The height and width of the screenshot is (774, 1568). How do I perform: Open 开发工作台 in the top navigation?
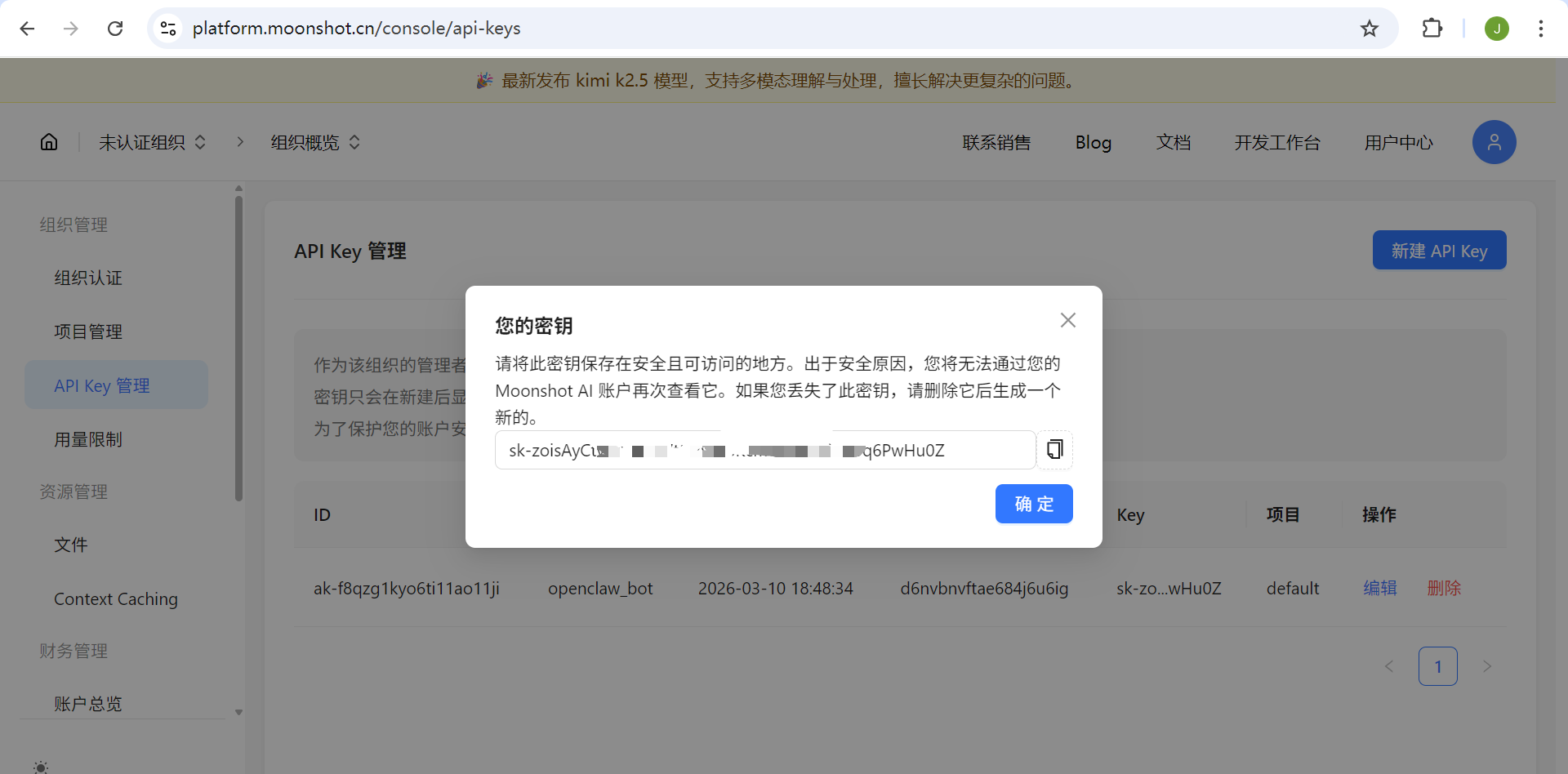(1276, 142)
